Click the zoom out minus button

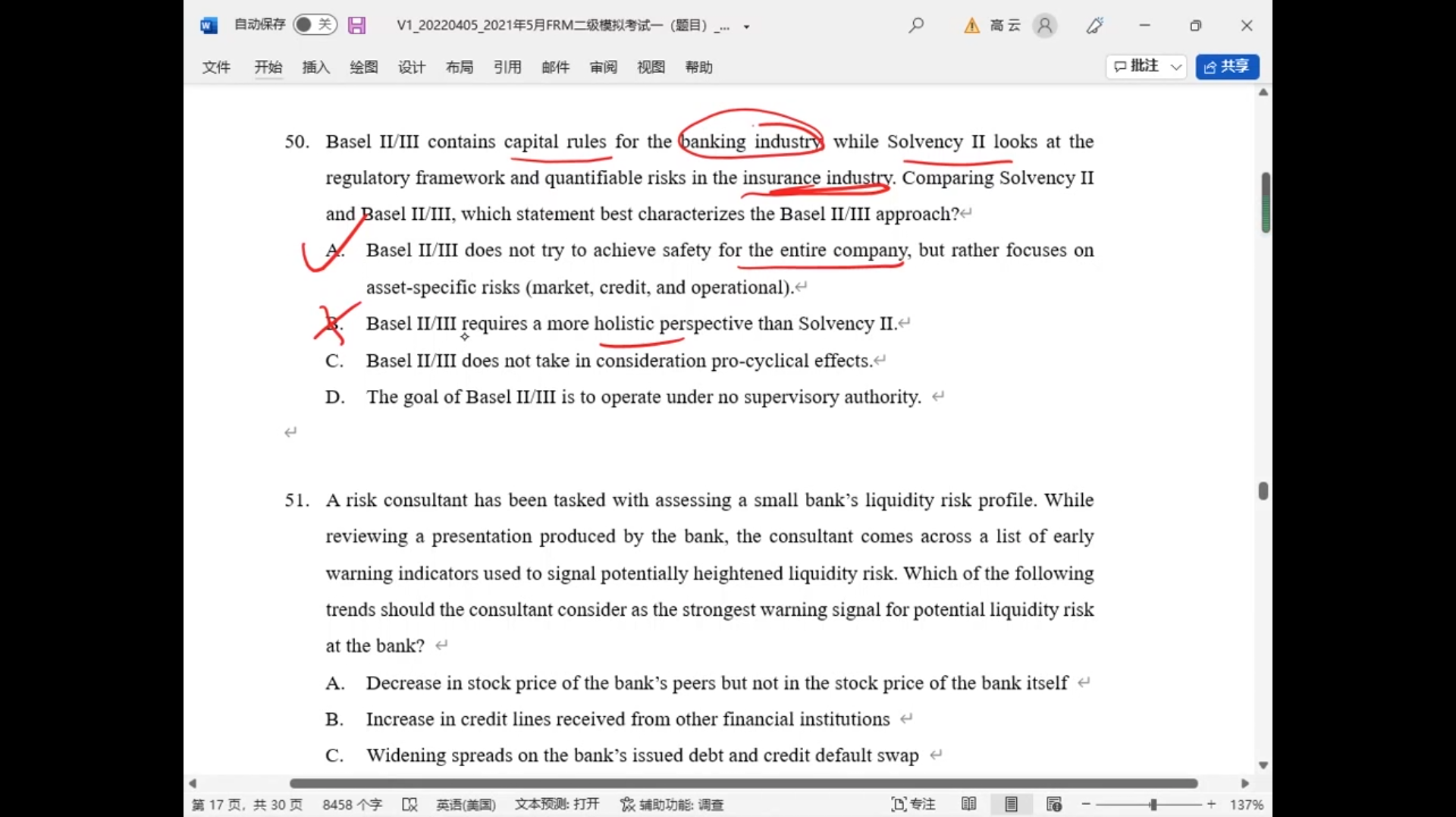click(1086, 804)
